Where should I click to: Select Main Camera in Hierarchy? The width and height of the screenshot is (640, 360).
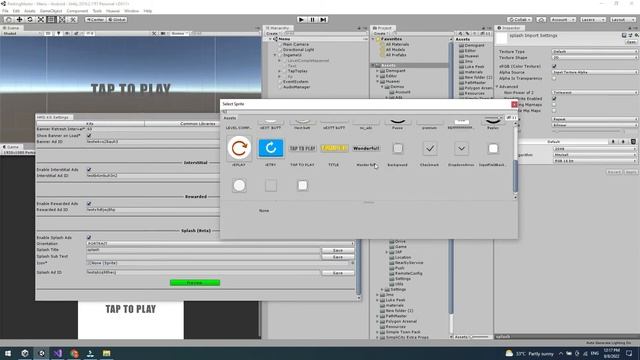pos(296,44)
